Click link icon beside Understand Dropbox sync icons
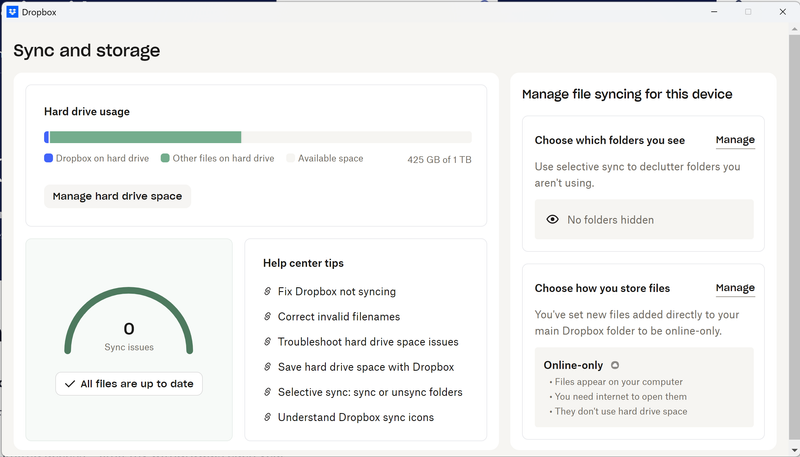This screenshot has width=800, height=457. point(267,417)
